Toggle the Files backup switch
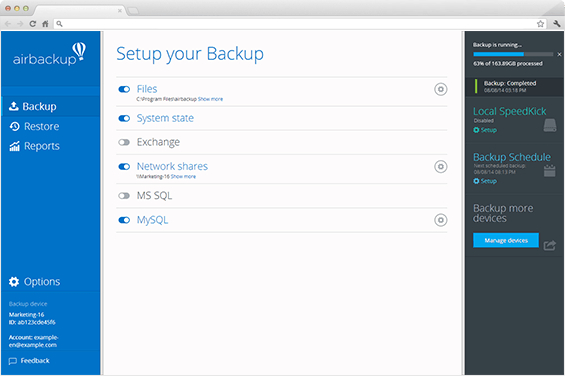Image resolution: width=565 pixels, height=376 pixels. coord(124,89)
